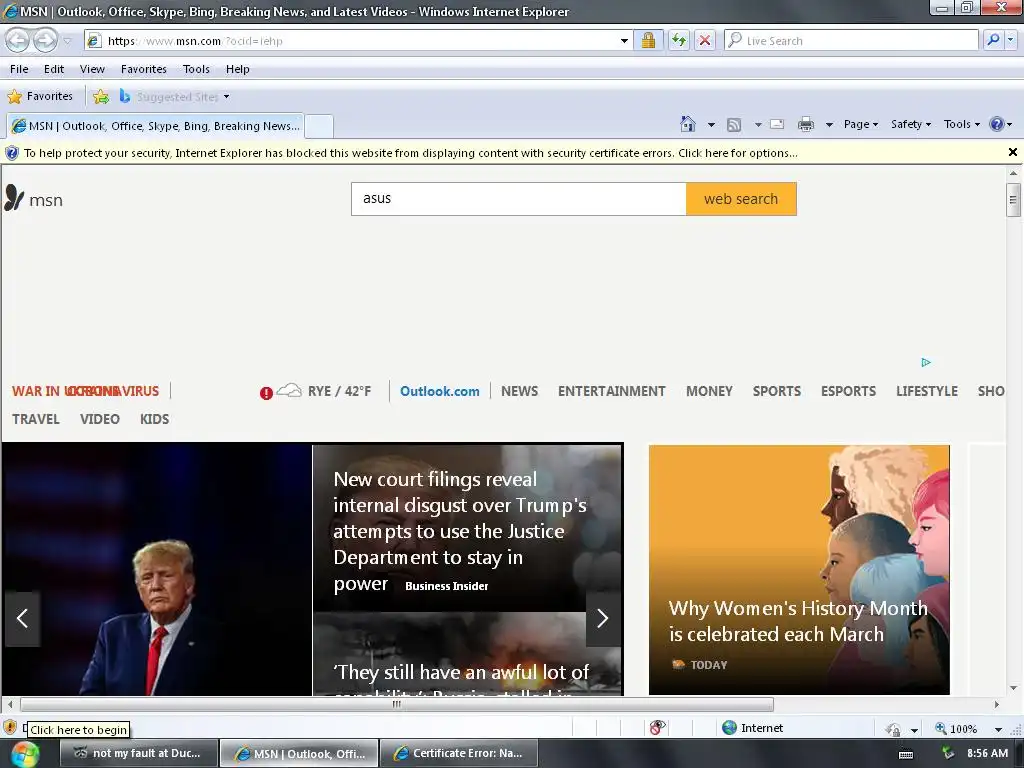Go to the VIDEO section

point(100,419)
